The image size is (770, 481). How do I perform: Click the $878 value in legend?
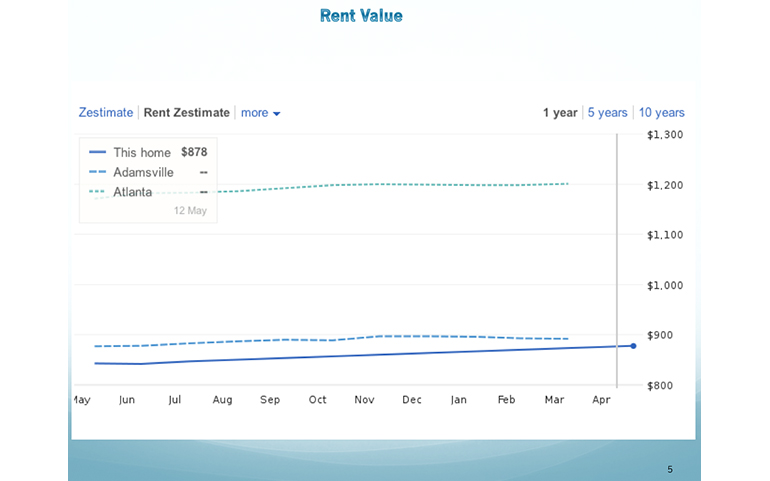pos(194,153)
